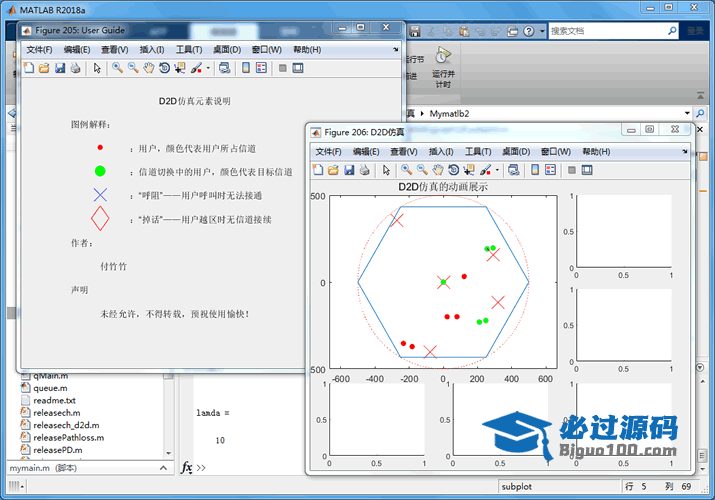The width and height of the screenshot is (715, 500).
Task: Open 窗口(W) menu in Figure 206
Action: (555, 152)
